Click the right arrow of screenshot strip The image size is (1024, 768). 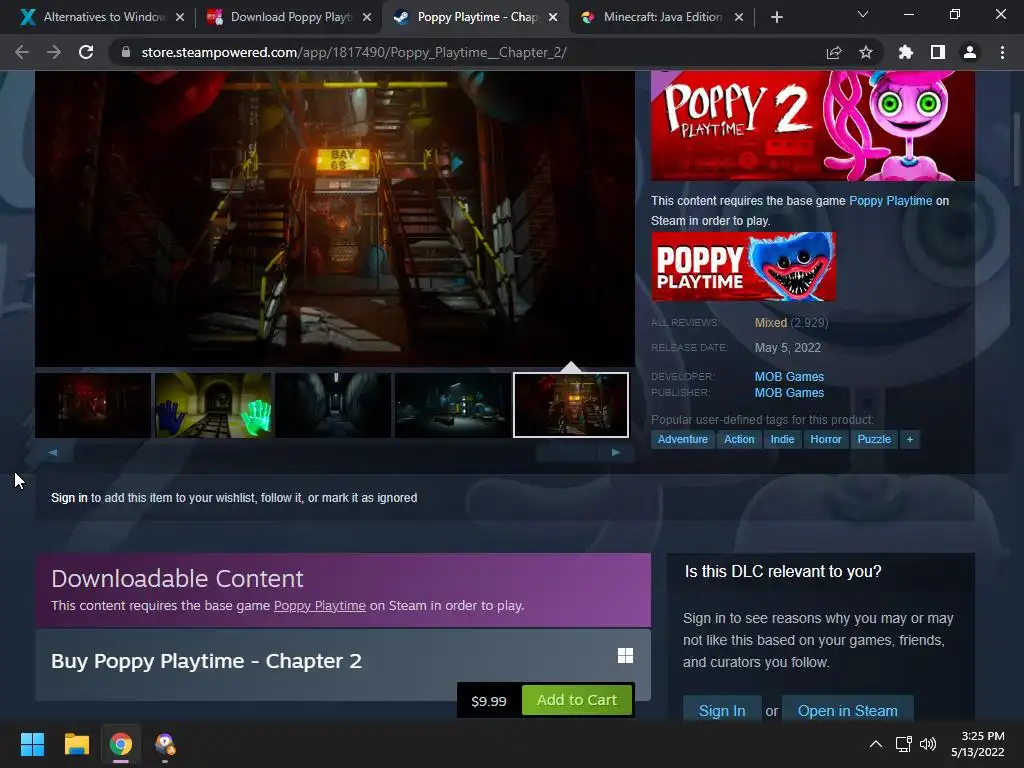[x=616, y=452]
